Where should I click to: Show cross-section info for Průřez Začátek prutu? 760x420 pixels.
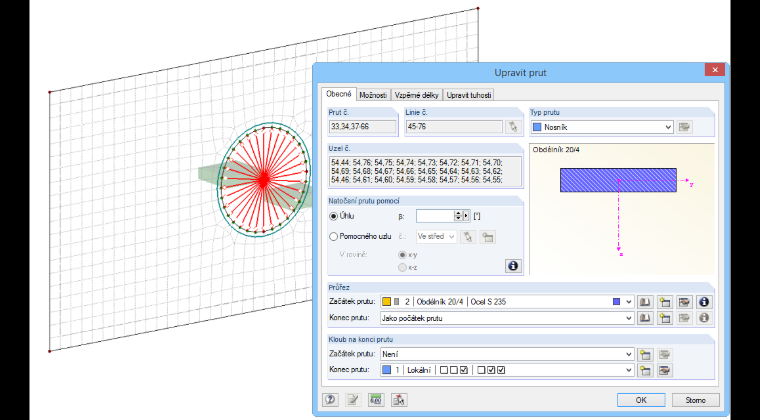coord(704,302)
